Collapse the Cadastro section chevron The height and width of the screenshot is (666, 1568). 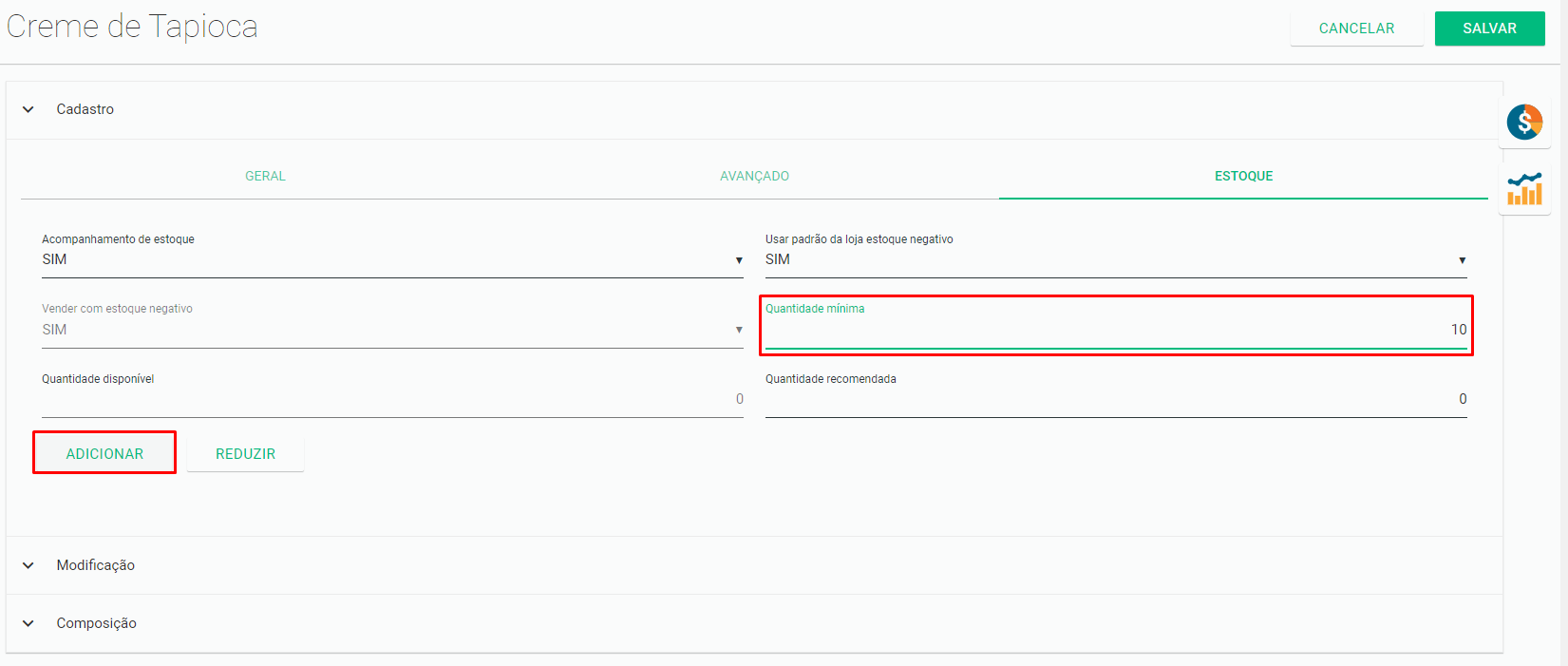(x=28, y=109)
